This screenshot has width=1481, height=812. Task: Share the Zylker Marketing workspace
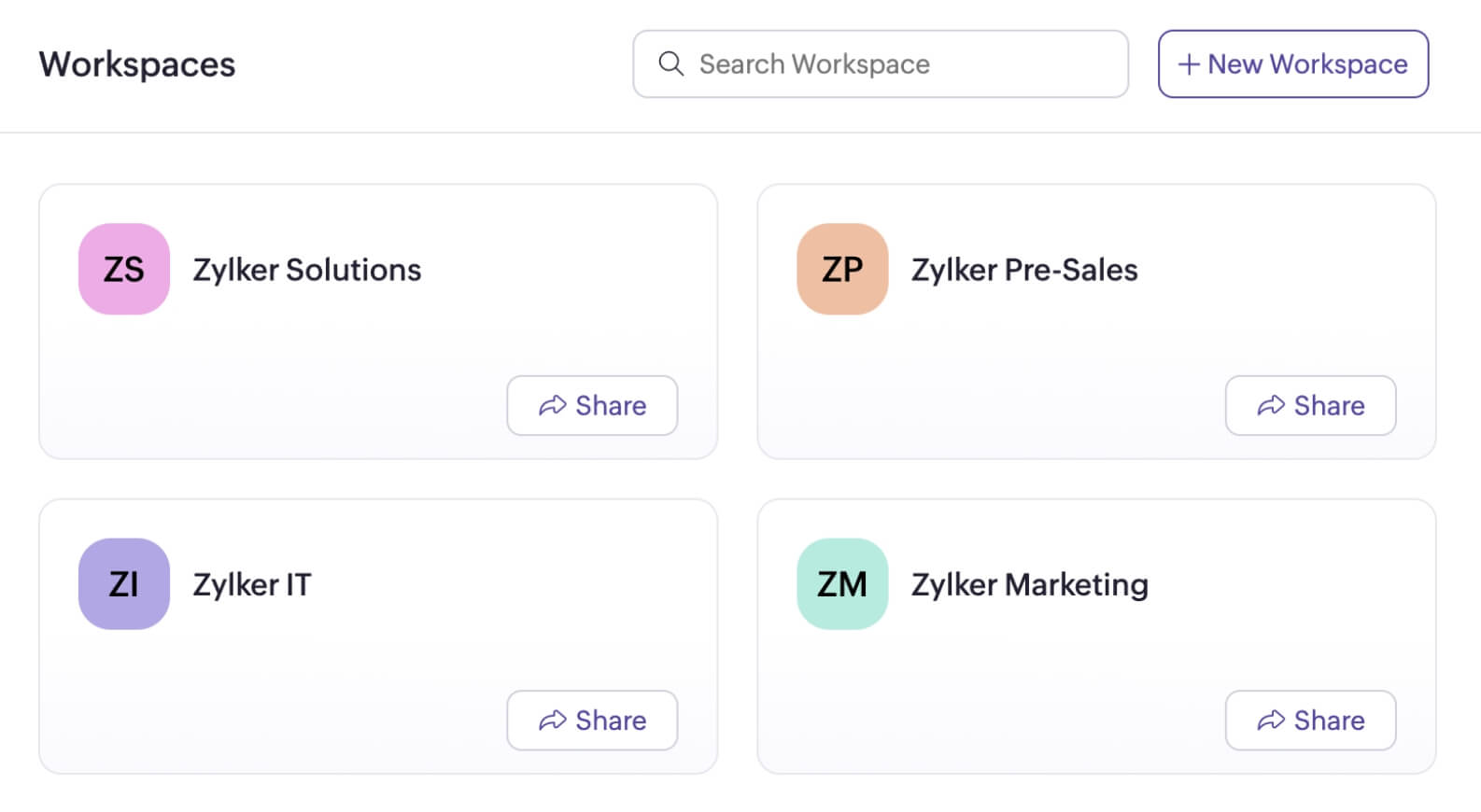(x=1310, y=721)
